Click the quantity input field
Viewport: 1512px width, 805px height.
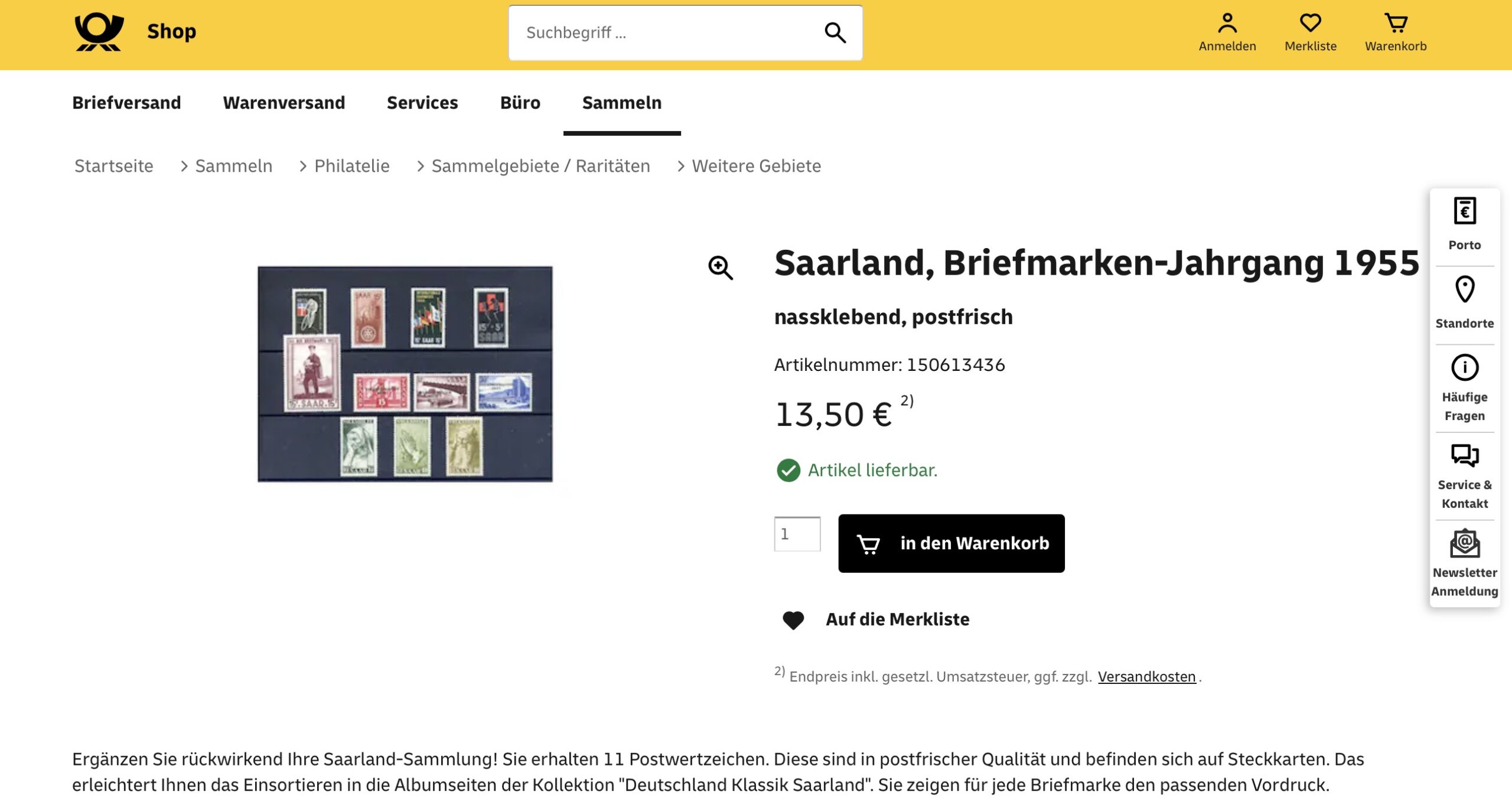(797, 534)
